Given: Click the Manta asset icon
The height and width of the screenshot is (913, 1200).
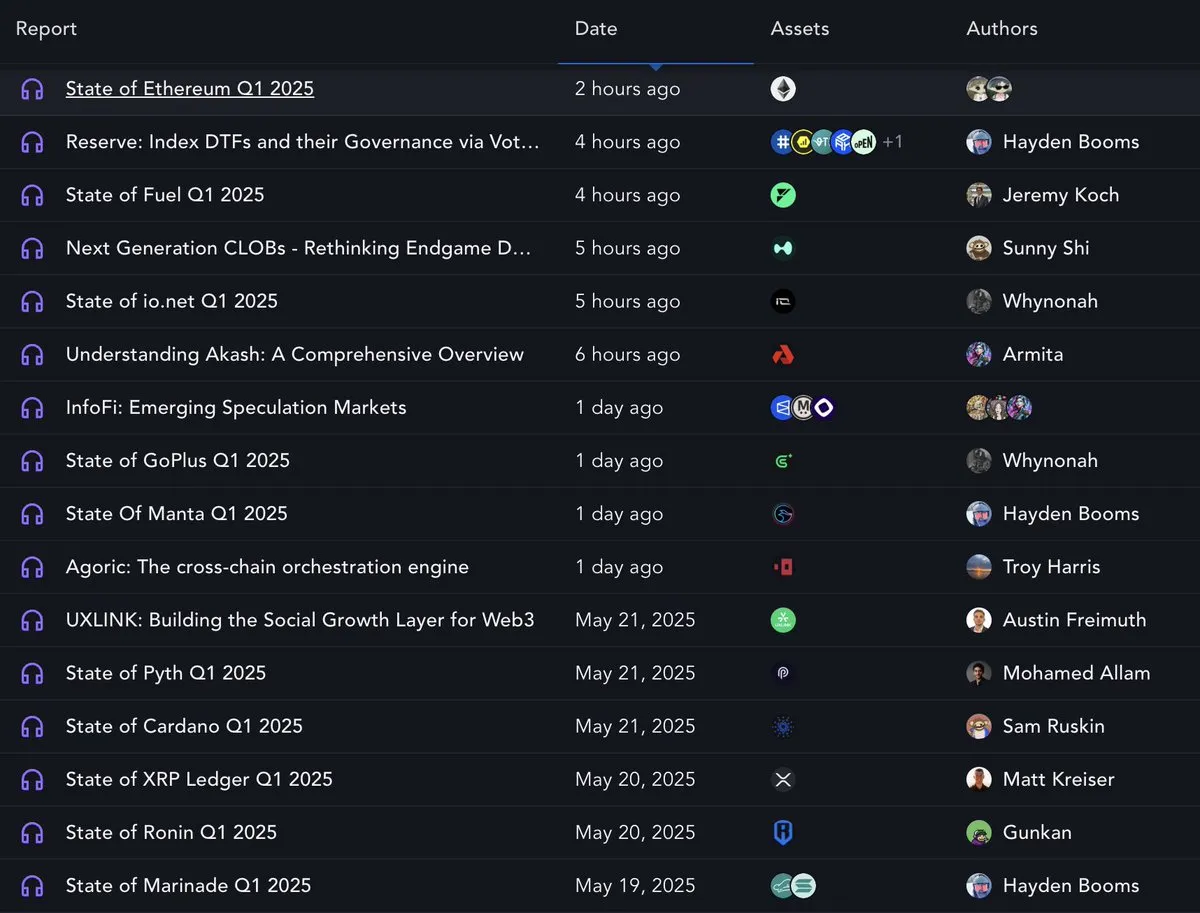Looking at the screenshot, I should point(783,513).
